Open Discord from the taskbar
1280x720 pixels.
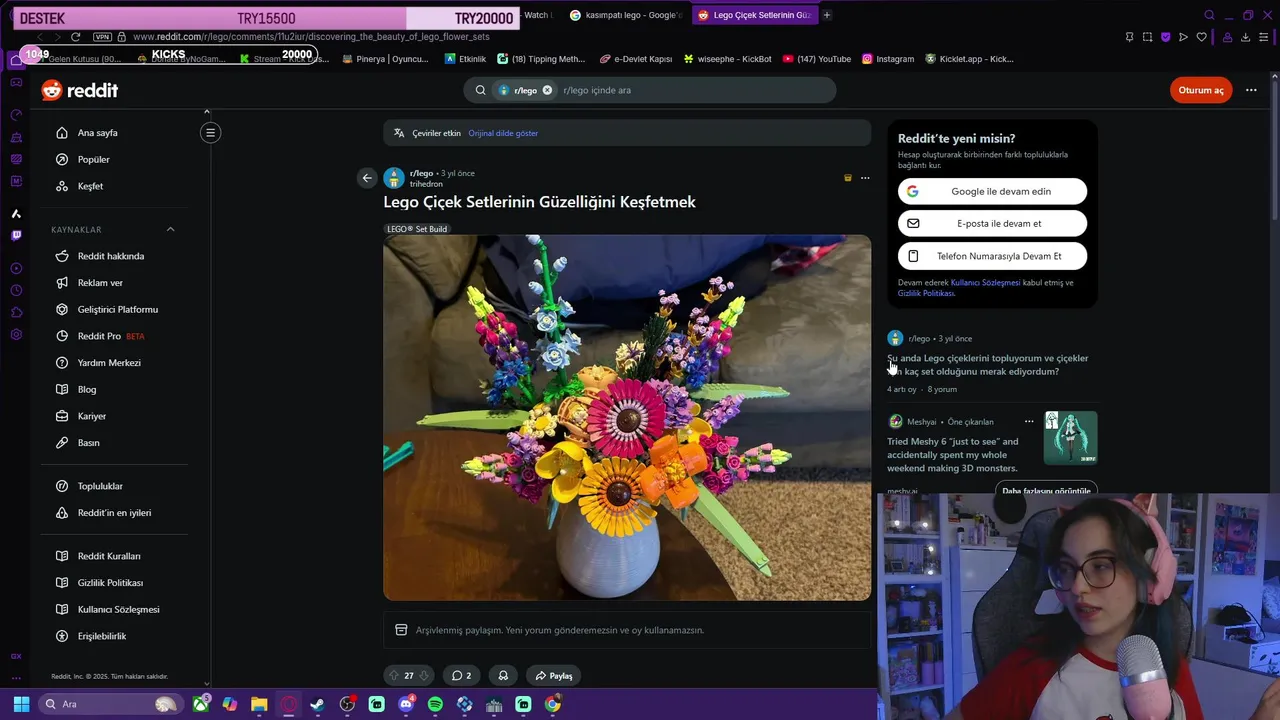(x=406, y=704)
